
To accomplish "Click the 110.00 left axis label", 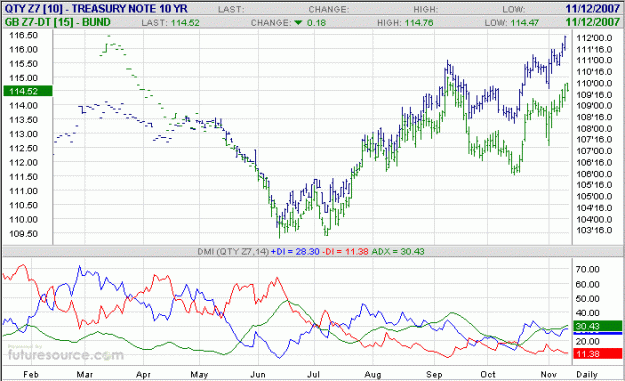I will point(23,220).
